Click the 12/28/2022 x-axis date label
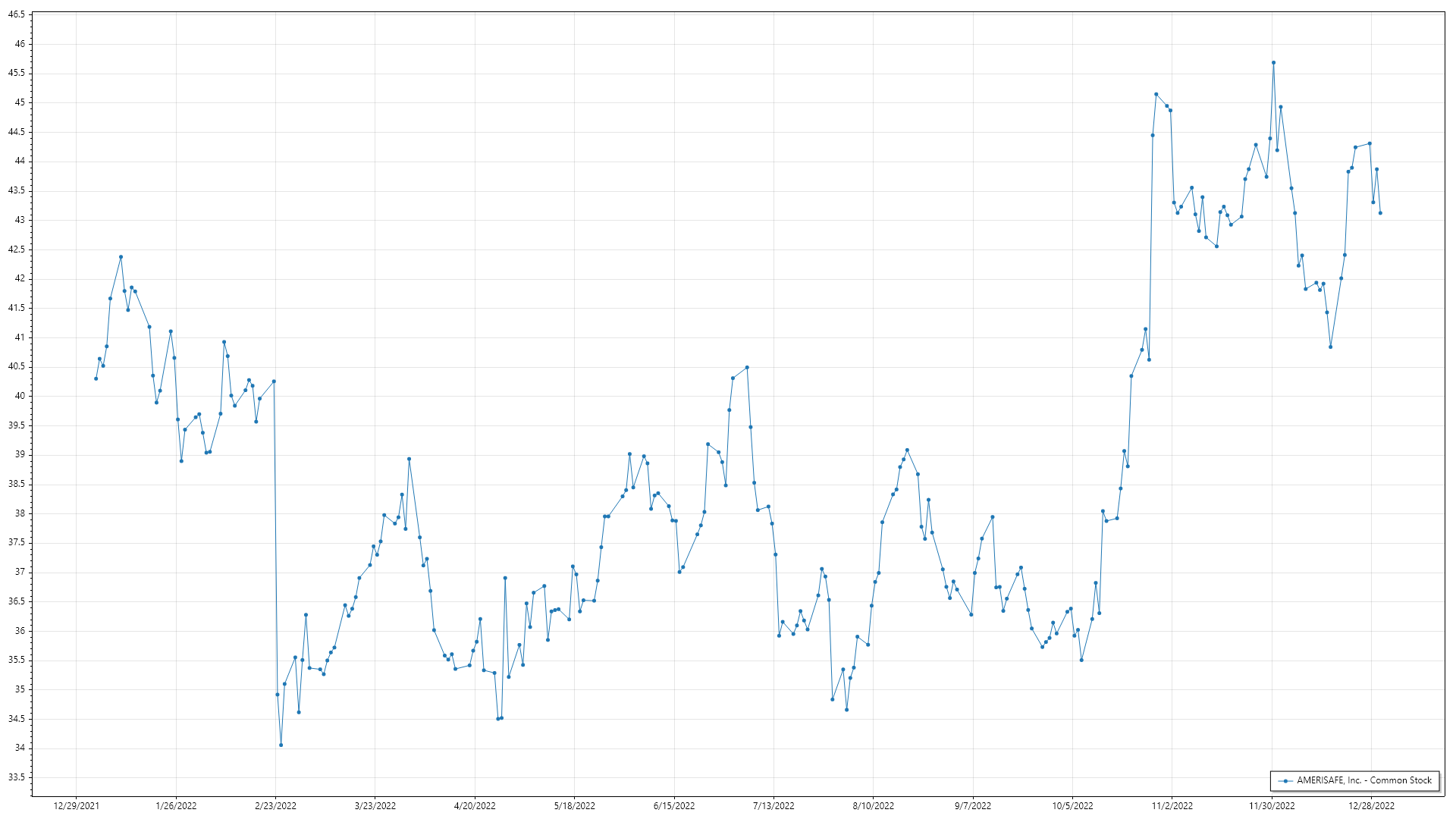1456x819 pixels. pyautogui.click(x=1371, y=805)
